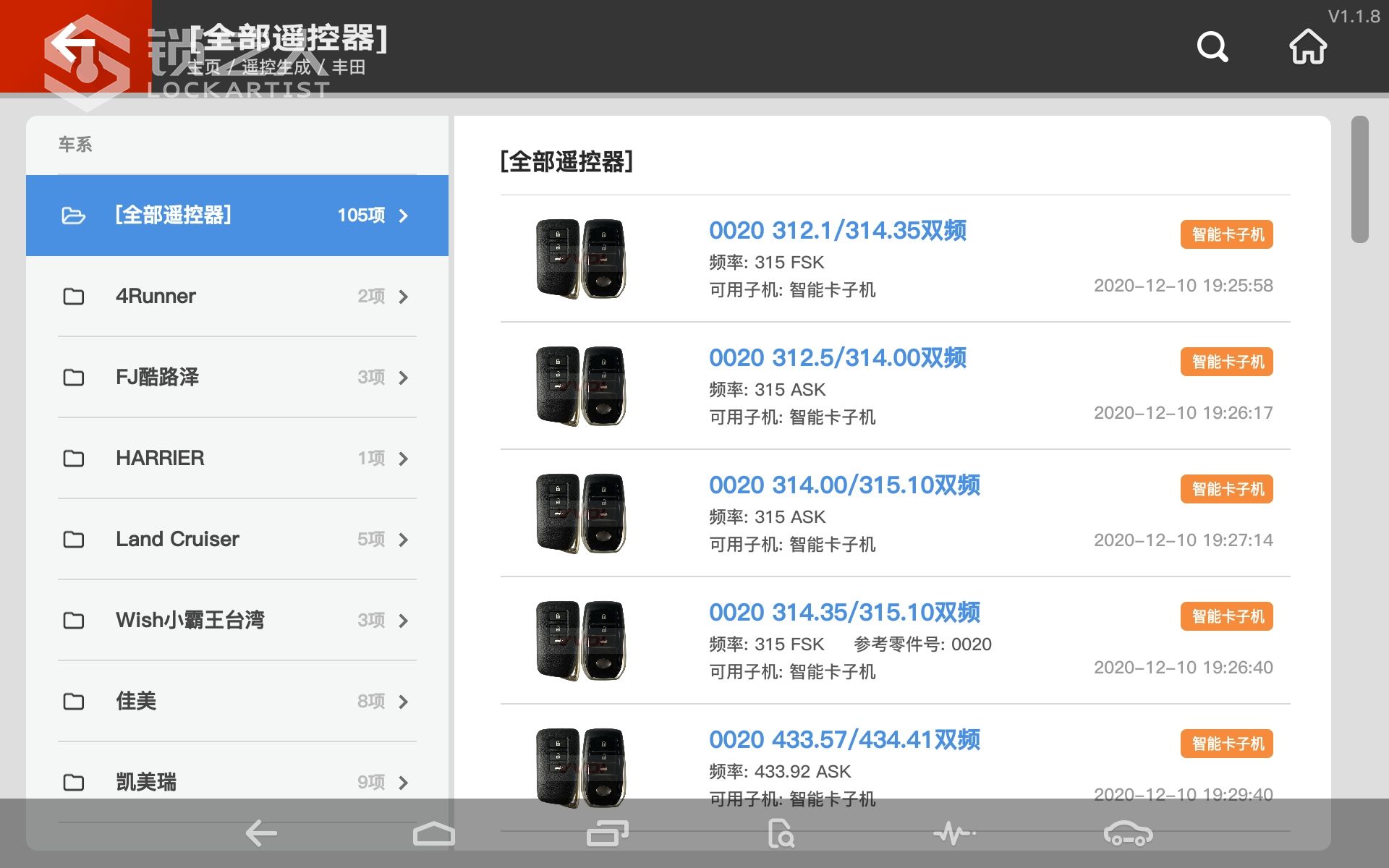The image size is (1389, 868).
Task: Click key fob thumbnail of 314.00/315.10 entry
Action: pos(581,514)
